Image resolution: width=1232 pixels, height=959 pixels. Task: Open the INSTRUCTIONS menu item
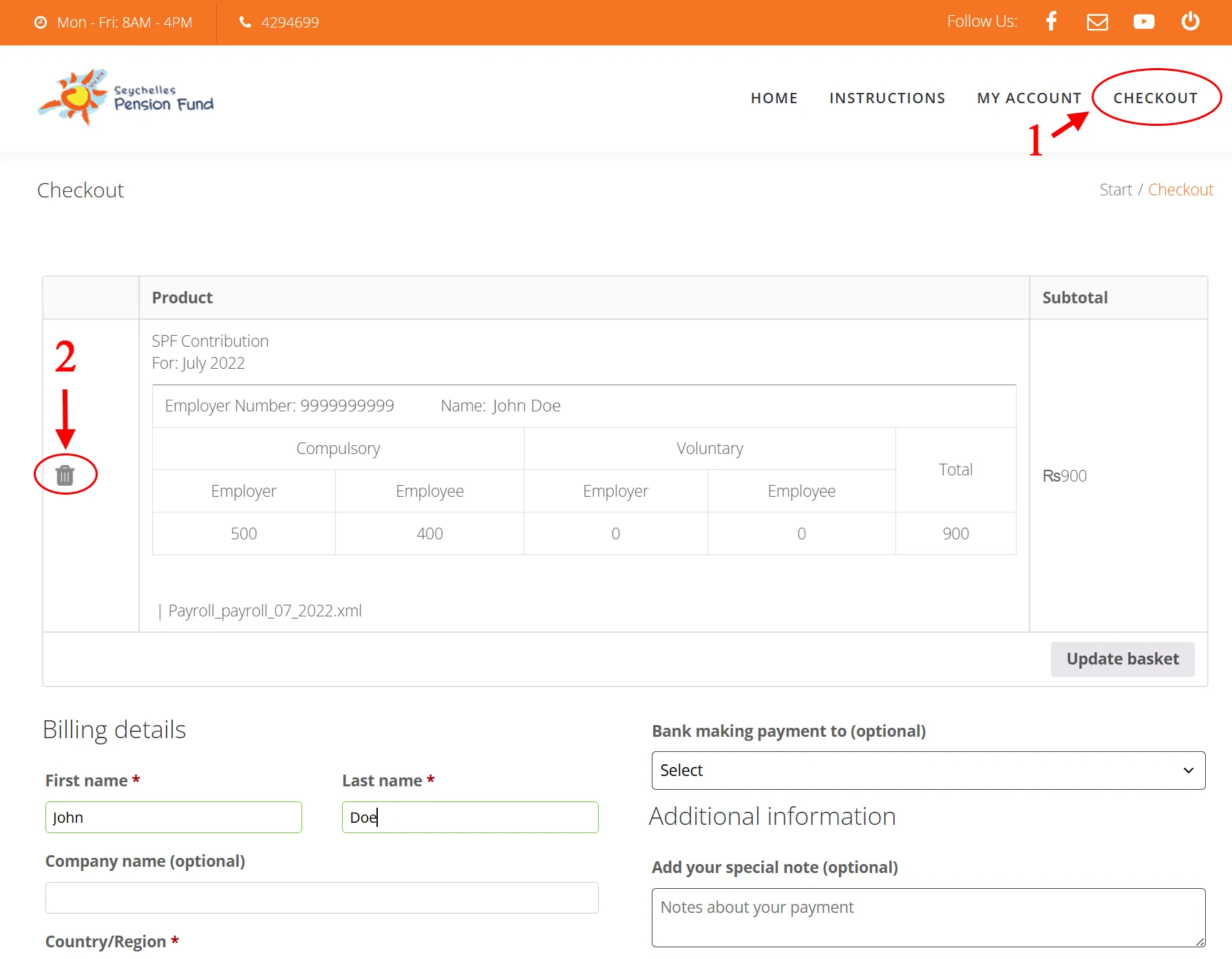pyautogui.click(x=886, y=98)
